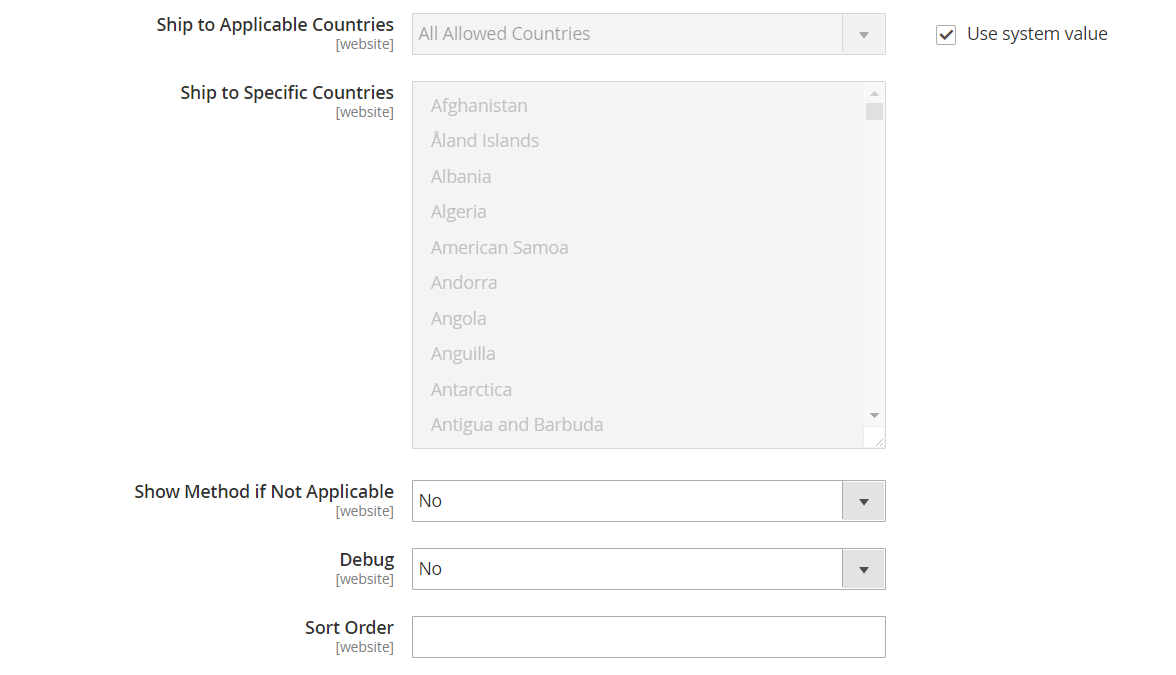Select Angola in the countries list

click(459, 319)
